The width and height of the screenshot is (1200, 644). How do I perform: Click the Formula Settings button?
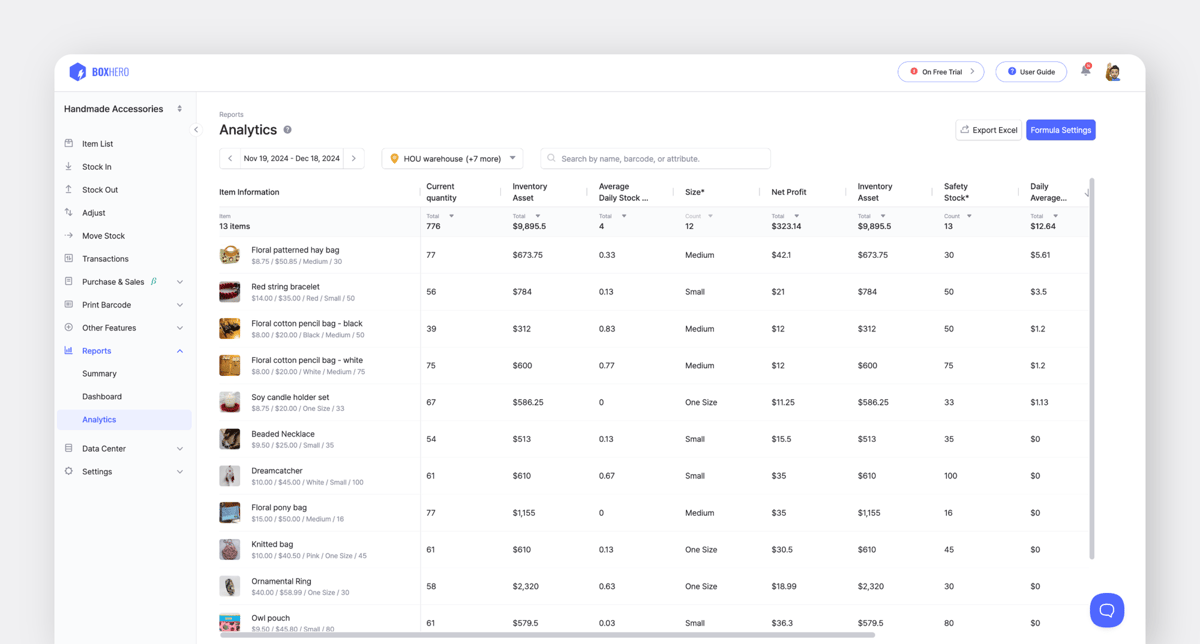1060,130
